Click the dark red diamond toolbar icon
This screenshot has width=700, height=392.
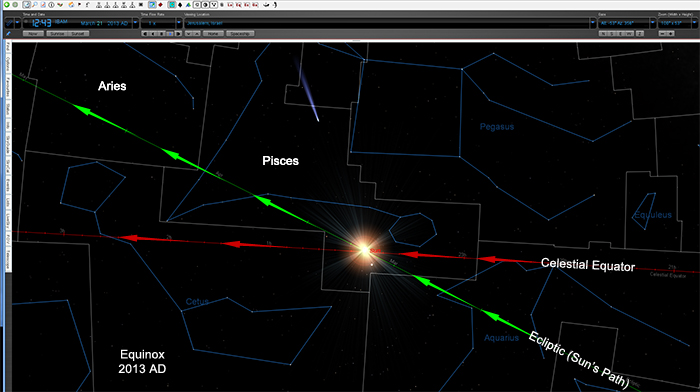pyautogui.click(x=160, y=4)
